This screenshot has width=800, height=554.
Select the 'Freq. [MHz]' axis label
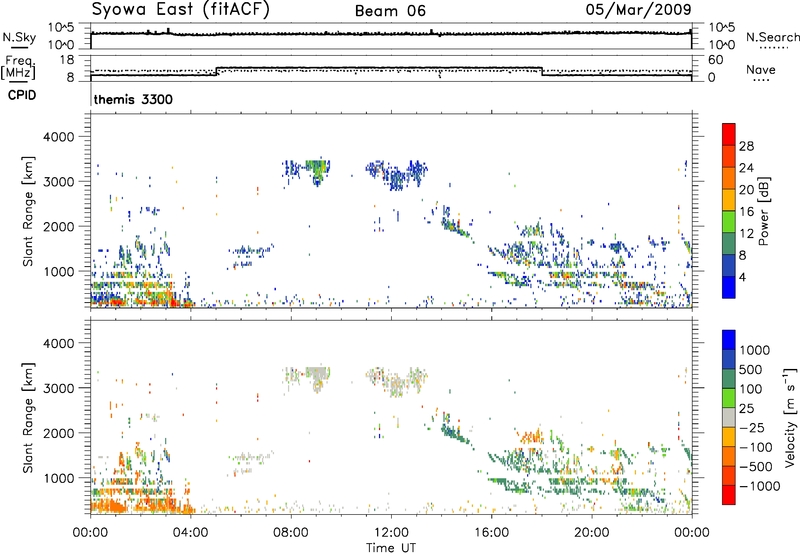pyautogui.click(x=18, y=67)
